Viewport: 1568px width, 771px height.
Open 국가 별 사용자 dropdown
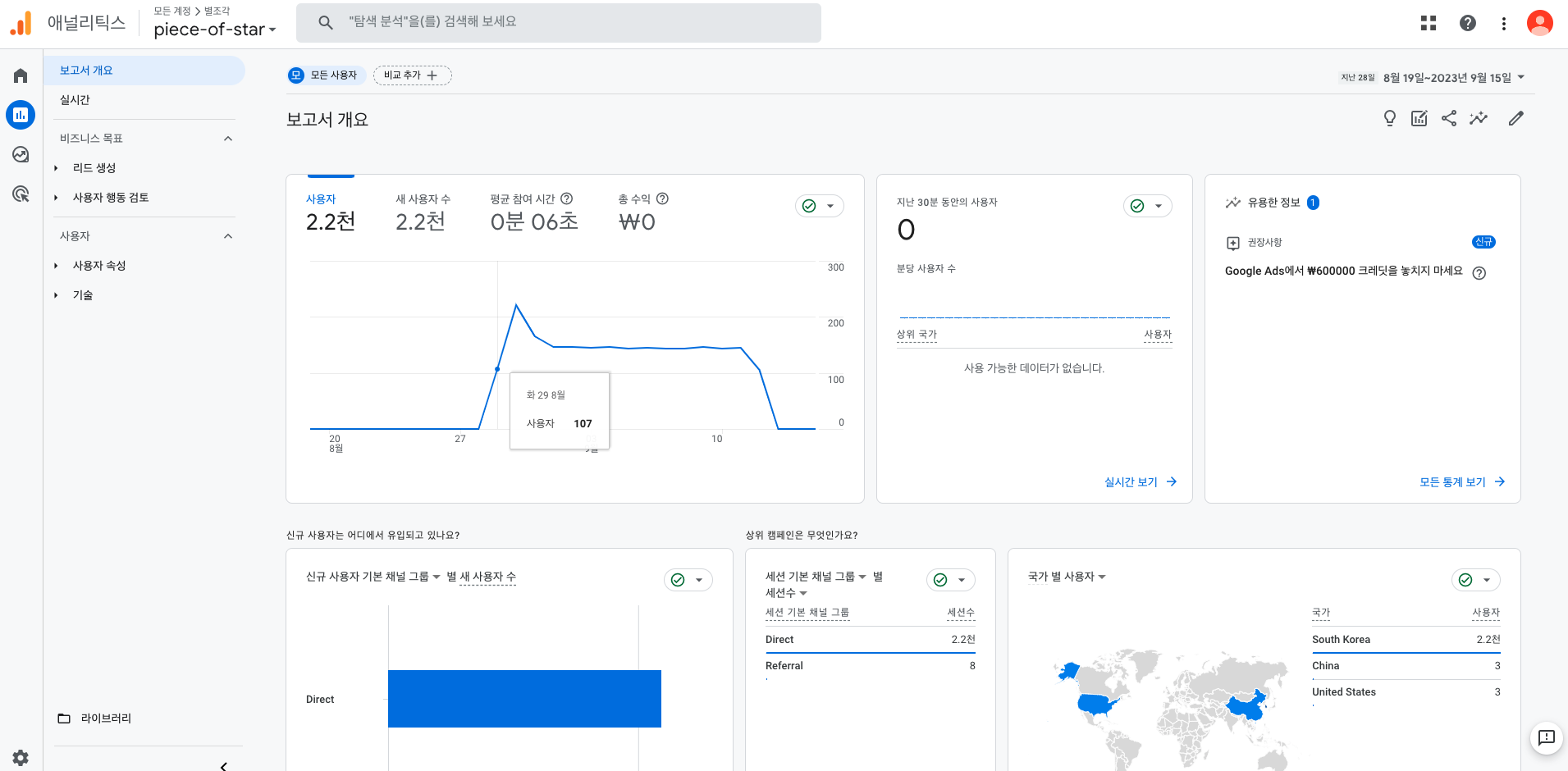tap(1067, 577)
